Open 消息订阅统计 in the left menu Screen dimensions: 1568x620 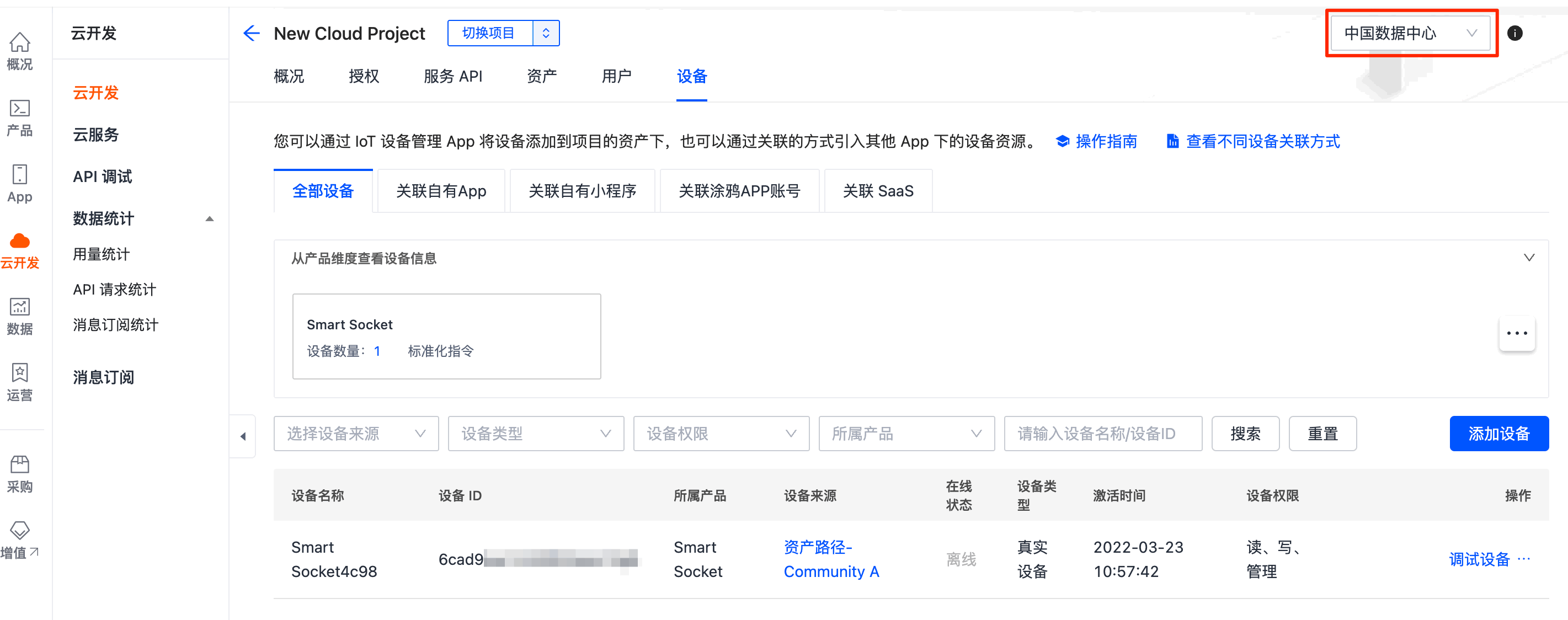(116, 325)
